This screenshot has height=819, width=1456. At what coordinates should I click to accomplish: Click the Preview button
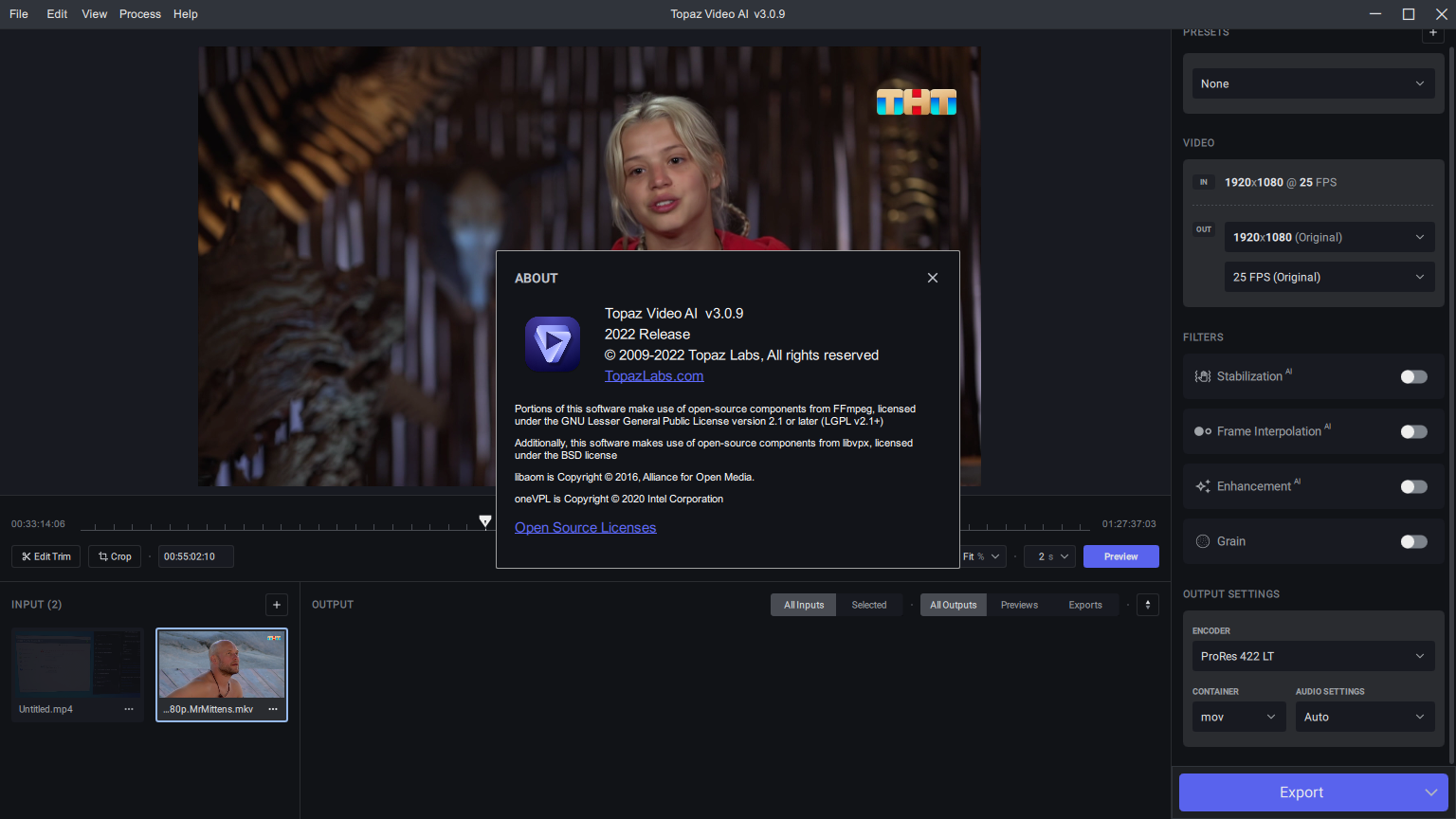[1120, 556]
